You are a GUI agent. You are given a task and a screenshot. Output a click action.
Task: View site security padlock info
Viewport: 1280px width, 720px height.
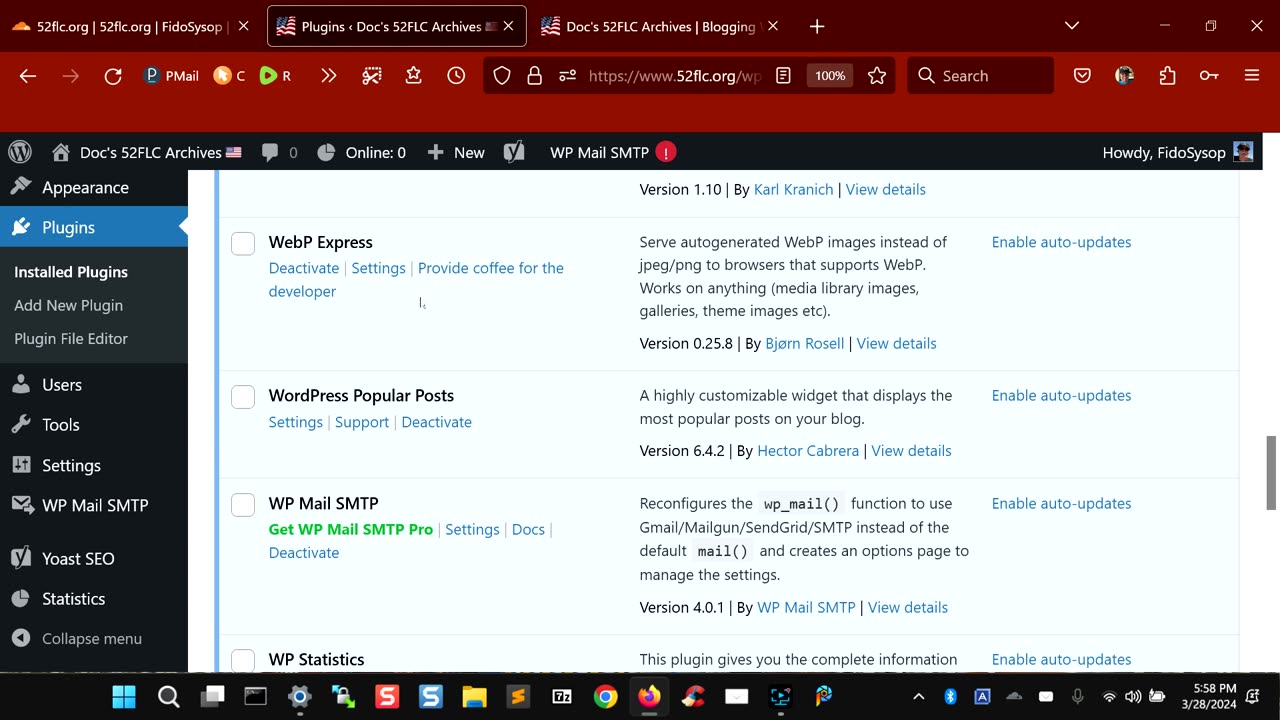(x=534, y=76)
